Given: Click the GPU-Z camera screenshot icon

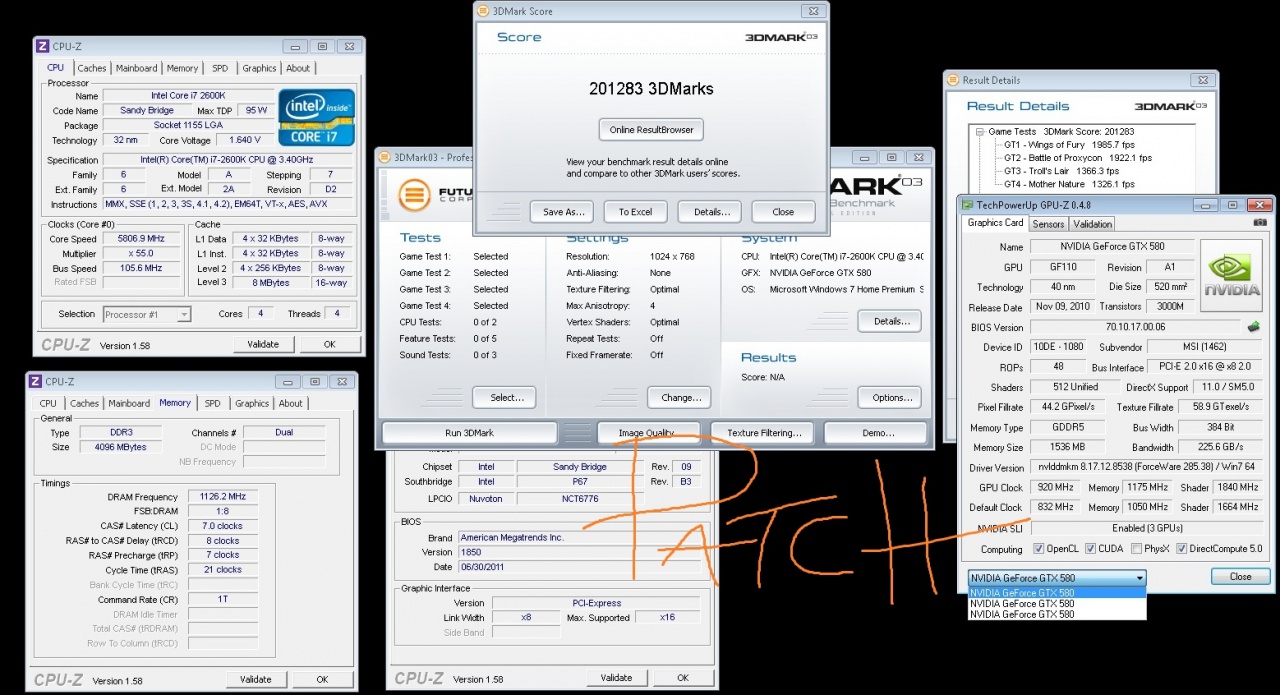Looking at the screenshot, I should (x=1259, y=222).
